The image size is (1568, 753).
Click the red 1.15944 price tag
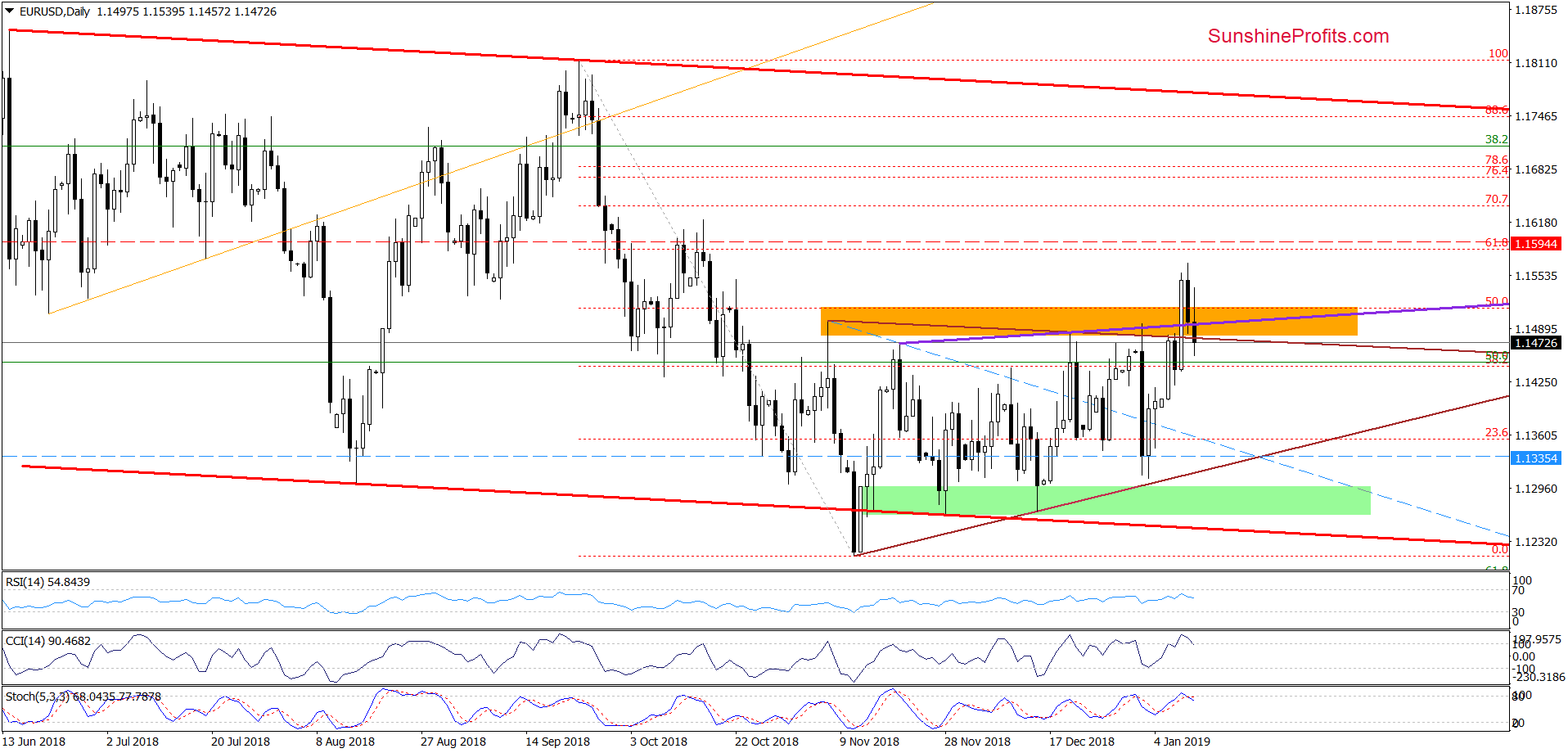(1536, 244)
